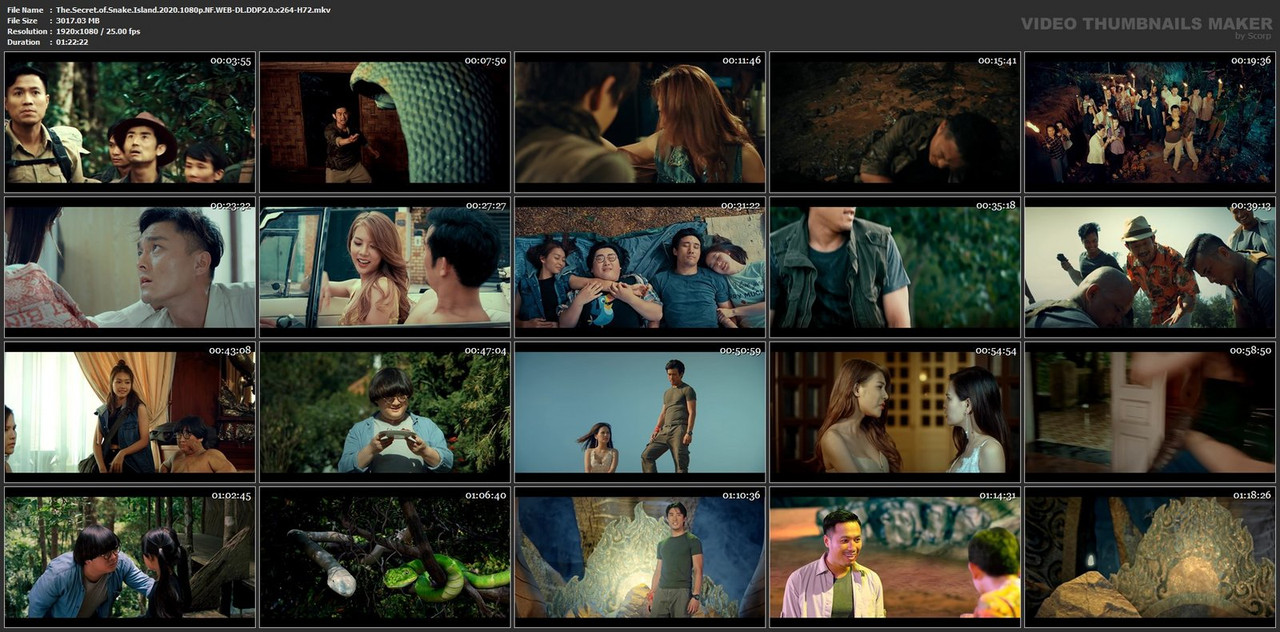Select the thumbnail at 00:11:46

coord(640,122)
